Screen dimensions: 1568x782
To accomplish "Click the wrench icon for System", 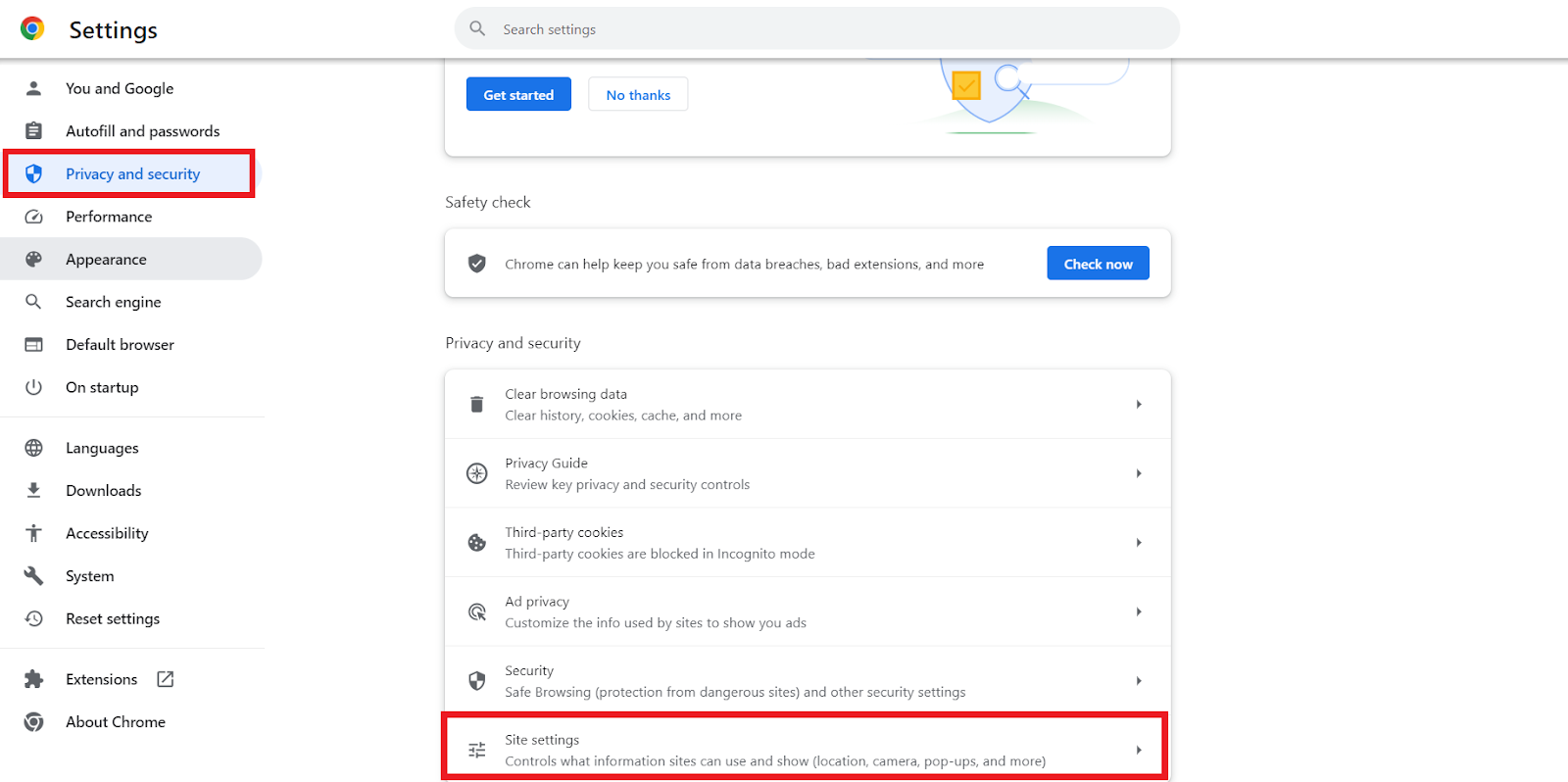I will pos(33,576).
